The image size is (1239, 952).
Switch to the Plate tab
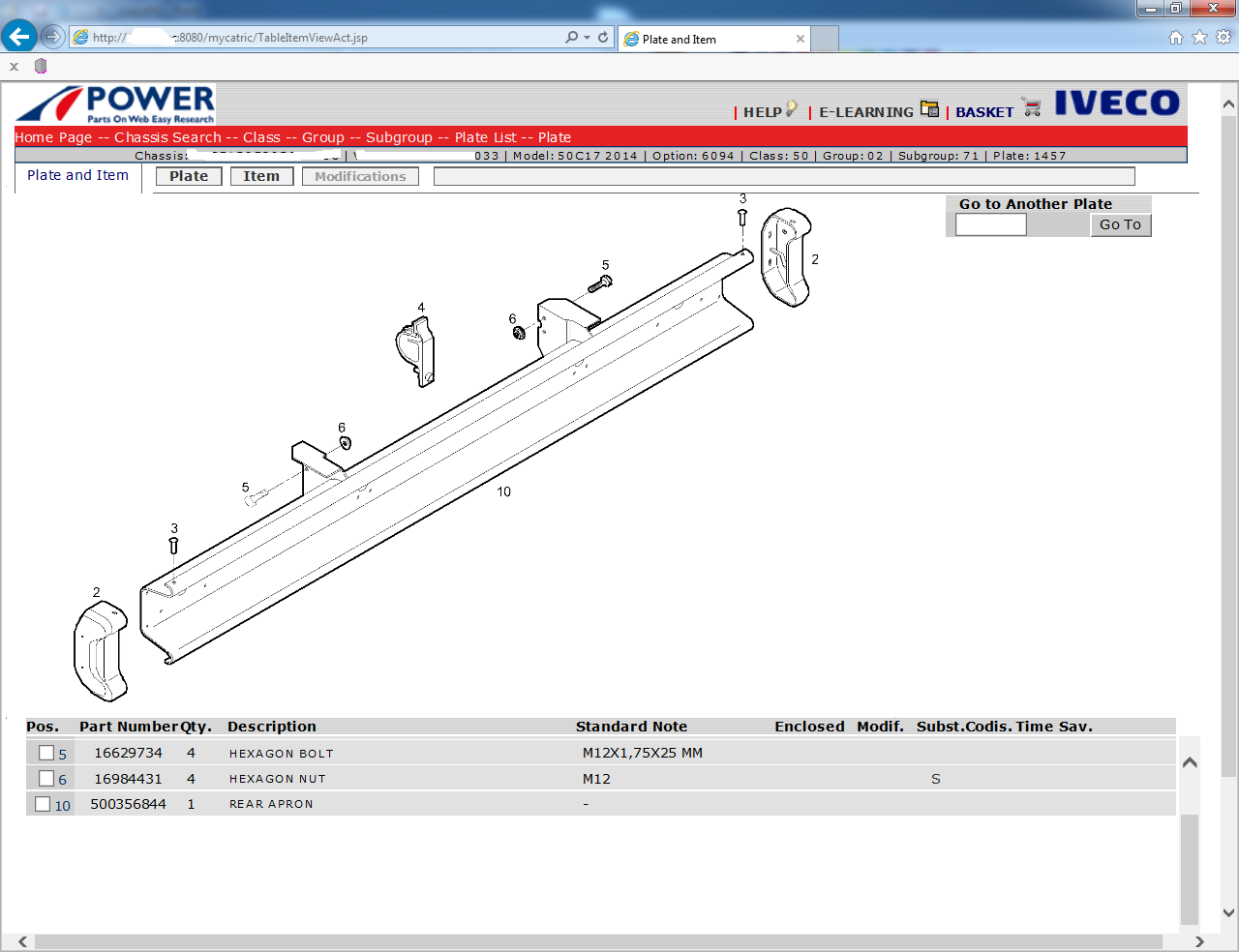188,175
